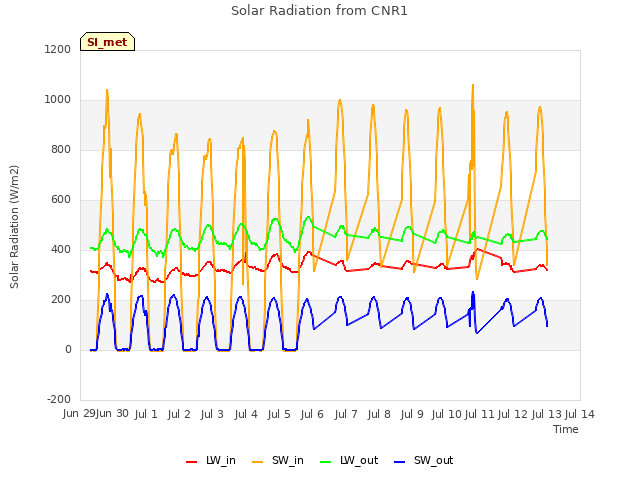Click the 0 y-axis tick label
Viewport: 640px width, 480px height.
tap(68, 349)
